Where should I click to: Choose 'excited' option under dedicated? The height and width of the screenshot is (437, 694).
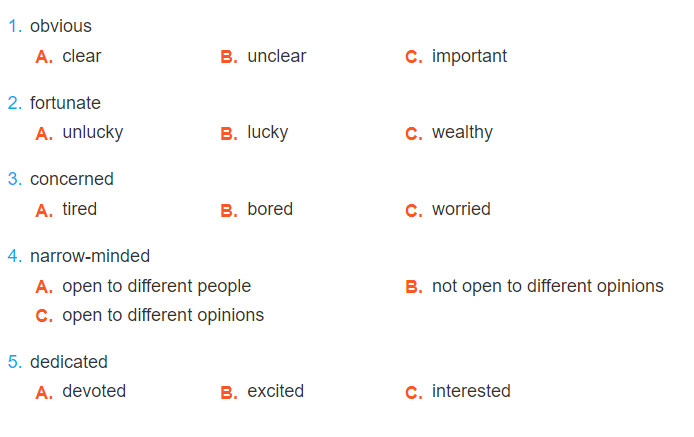262,391
